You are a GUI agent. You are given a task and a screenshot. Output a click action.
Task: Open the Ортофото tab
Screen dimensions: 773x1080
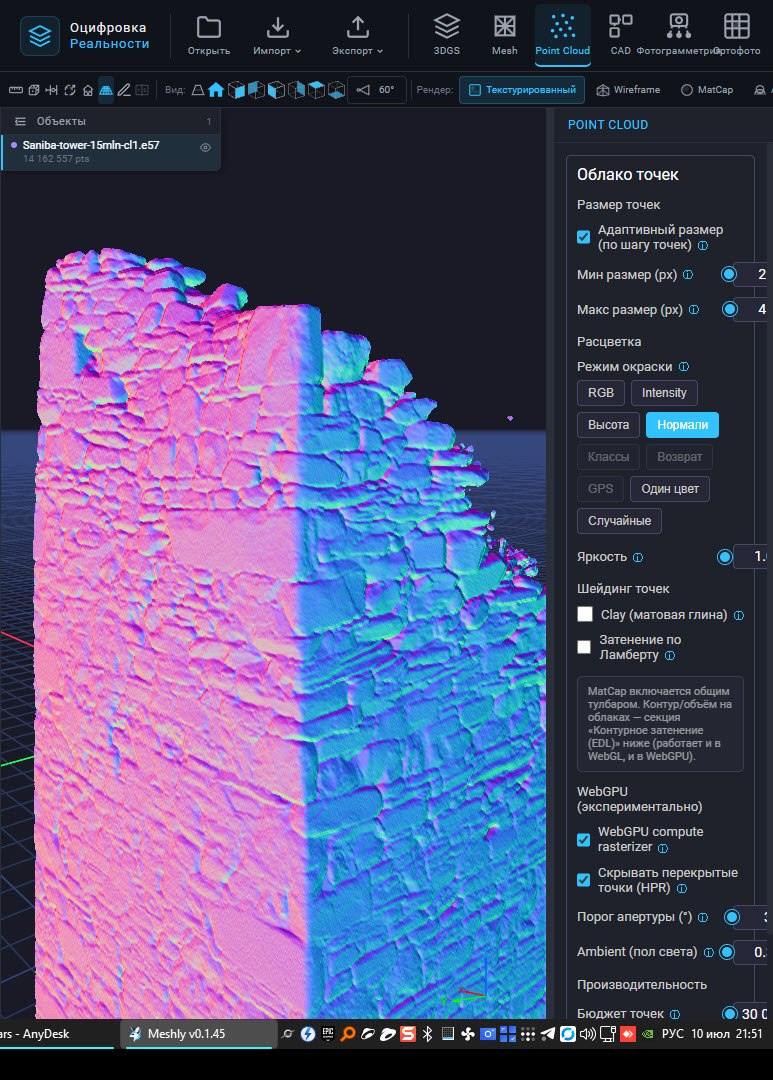click(737, 36)
